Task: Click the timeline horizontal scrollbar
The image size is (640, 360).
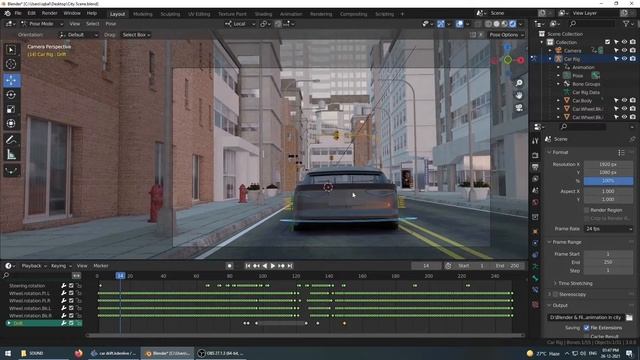Action: tap(305, 335)
